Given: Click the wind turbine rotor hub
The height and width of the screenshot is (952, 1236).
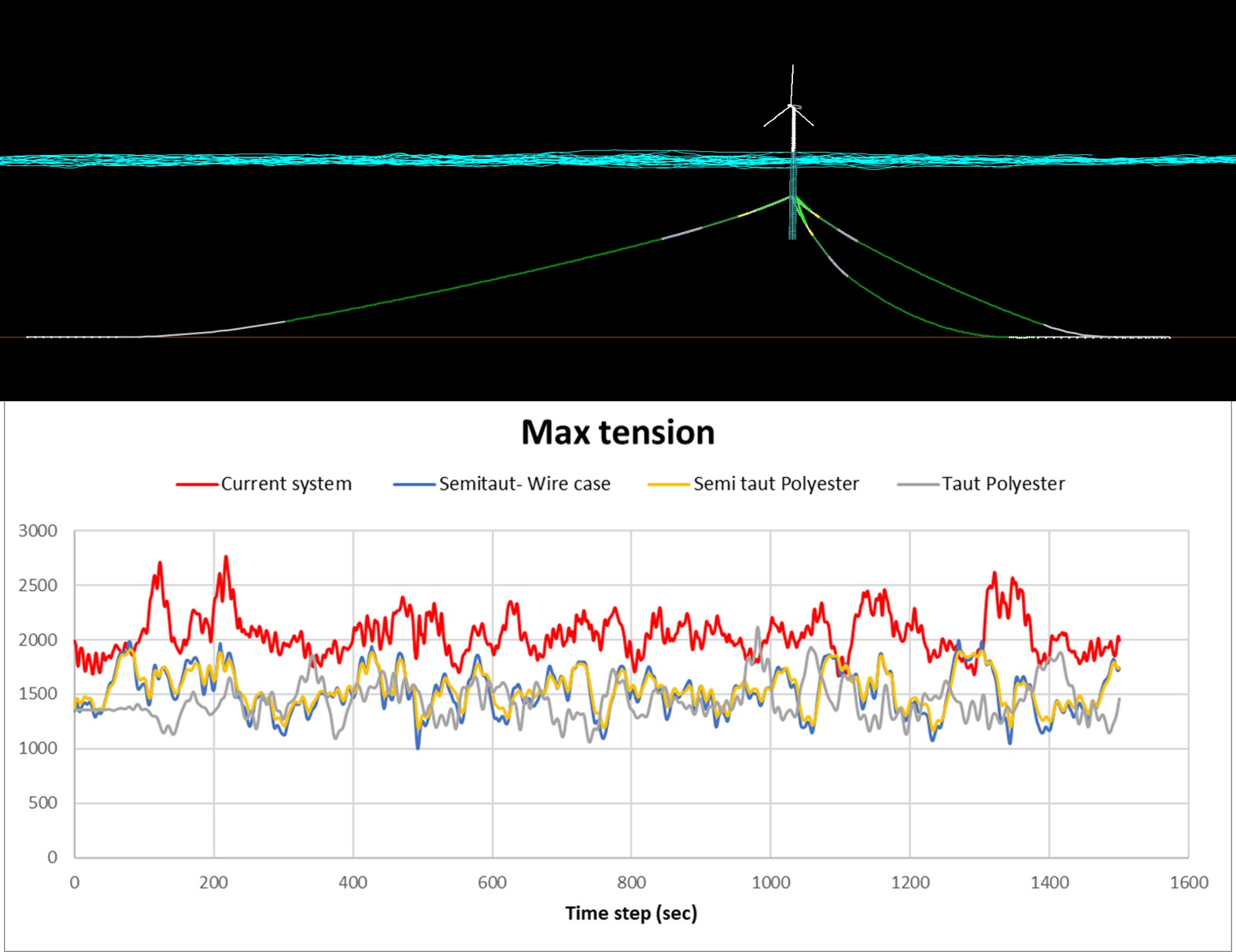Looking at the screenshot, I should pos(792,106).
